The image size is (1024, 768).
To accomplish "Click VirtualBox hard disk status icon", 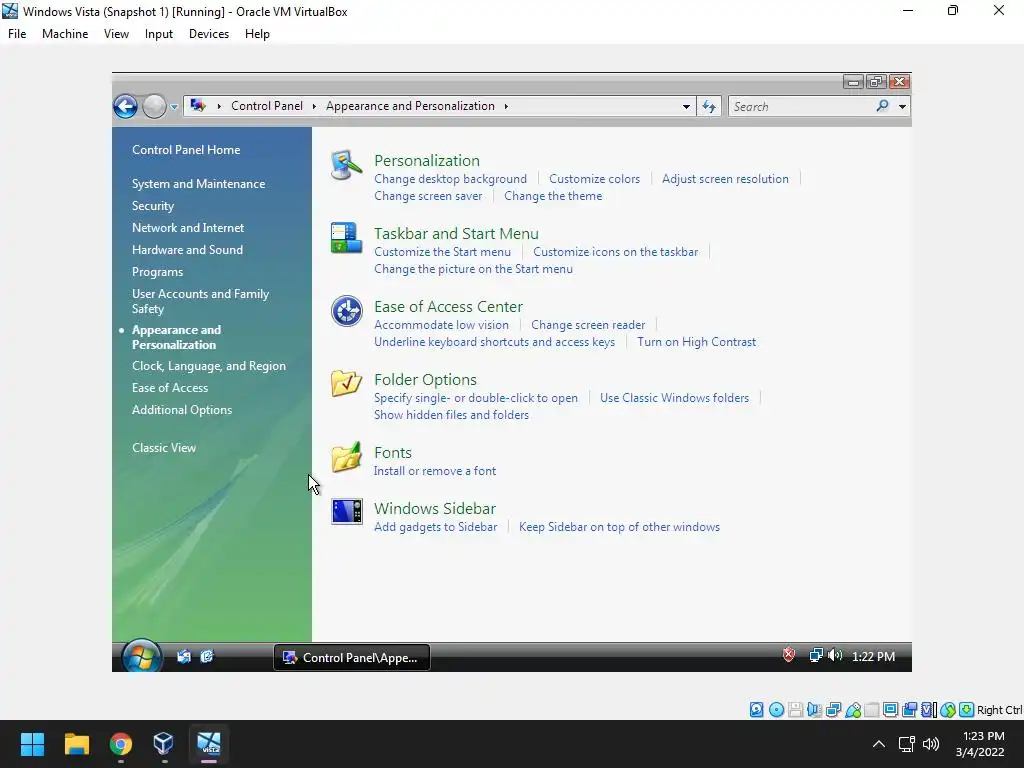I will [x=756, y=710].
